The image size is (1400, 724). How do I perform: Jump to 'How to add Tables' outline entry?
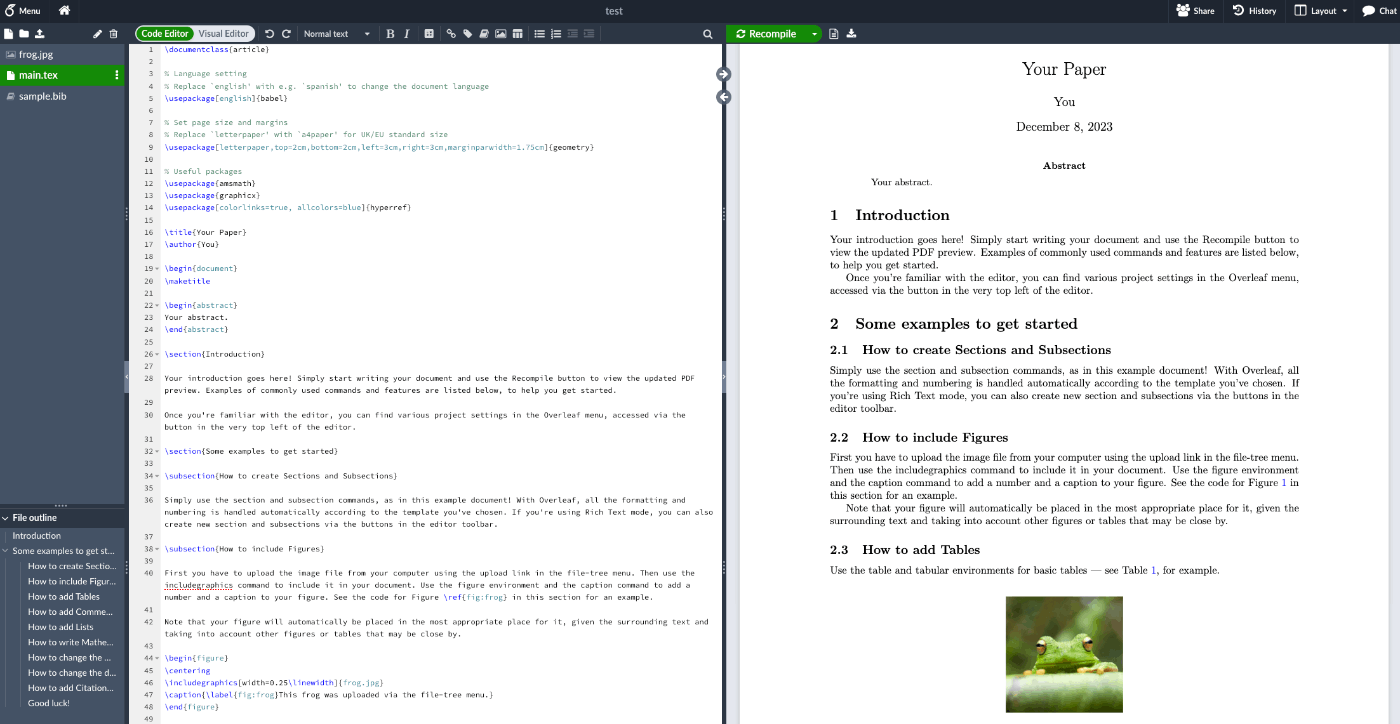[x=64, y=596]
